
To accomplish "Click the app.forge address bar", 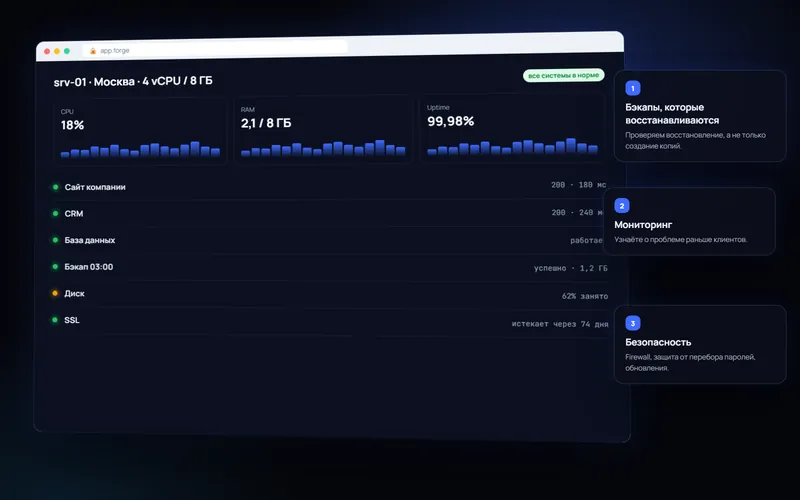I will (x=215, y=48).
